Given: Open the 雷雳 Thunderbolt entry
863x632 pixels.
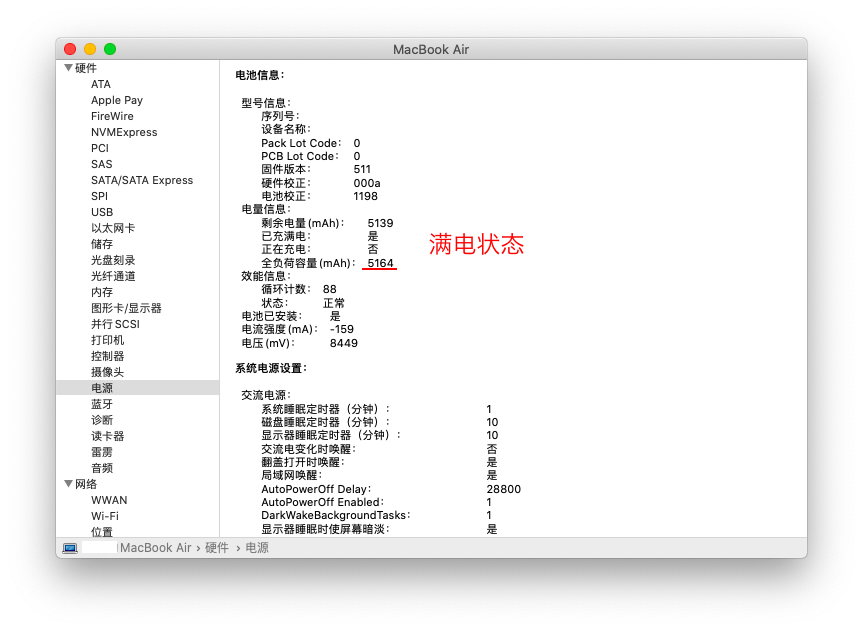Looking at the screenshot, I should tap(102, 451).
